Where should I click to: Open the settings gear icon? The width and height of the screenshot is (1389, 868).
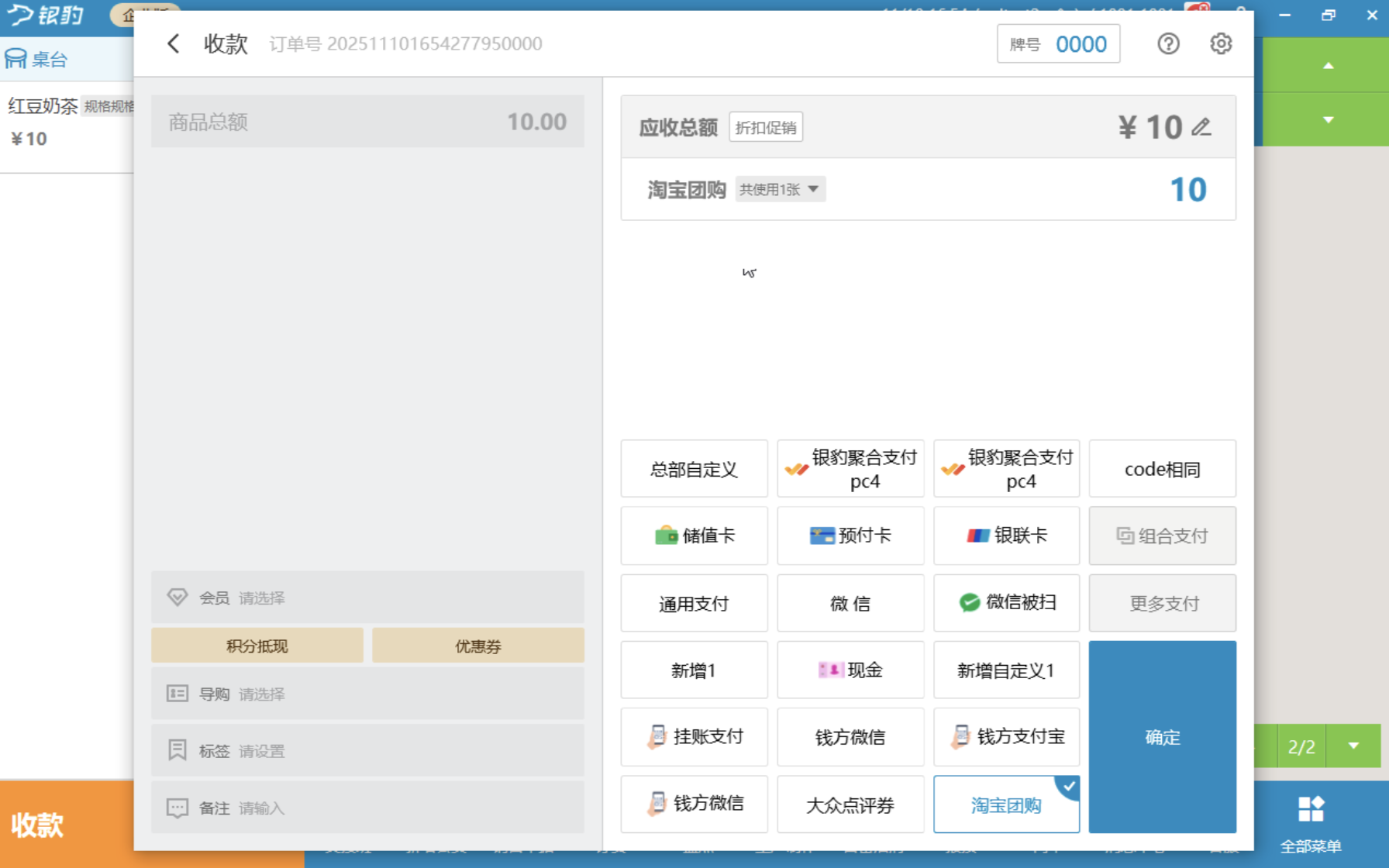(x=1221, y=43)
